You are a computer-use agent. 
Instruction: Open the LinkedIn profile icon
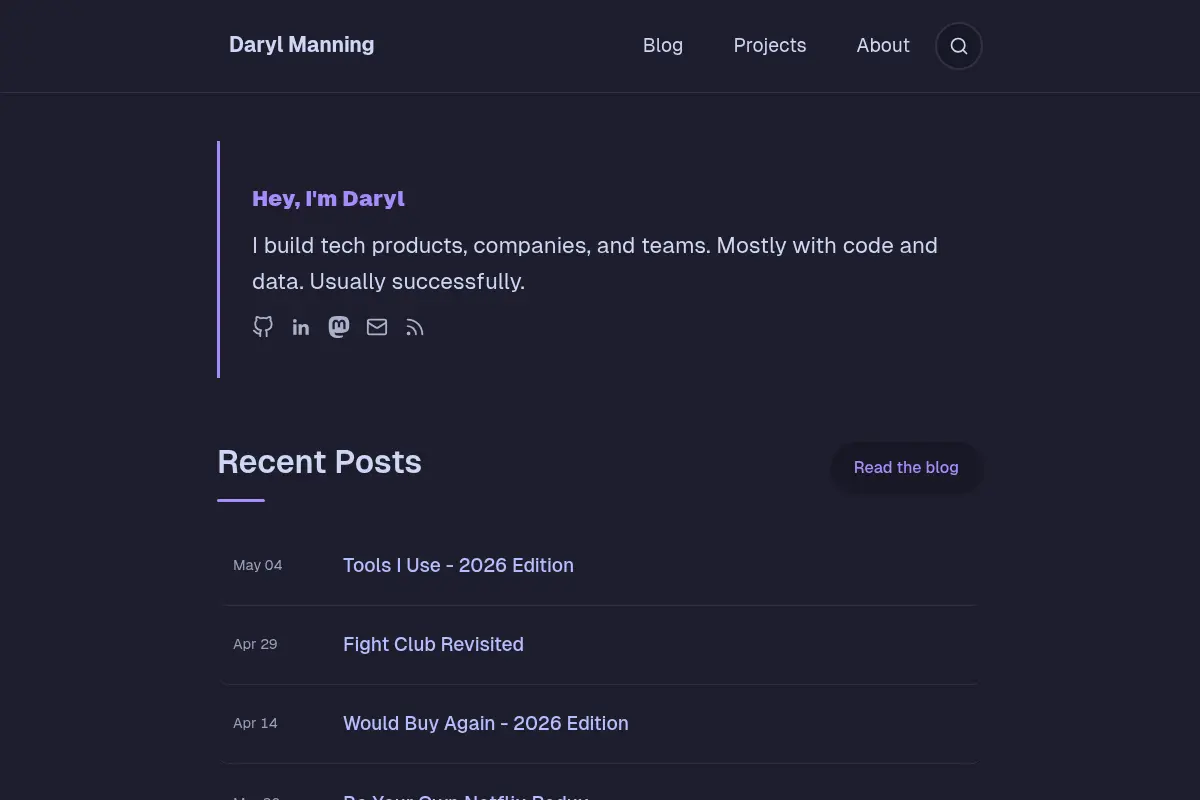(301, 327)
